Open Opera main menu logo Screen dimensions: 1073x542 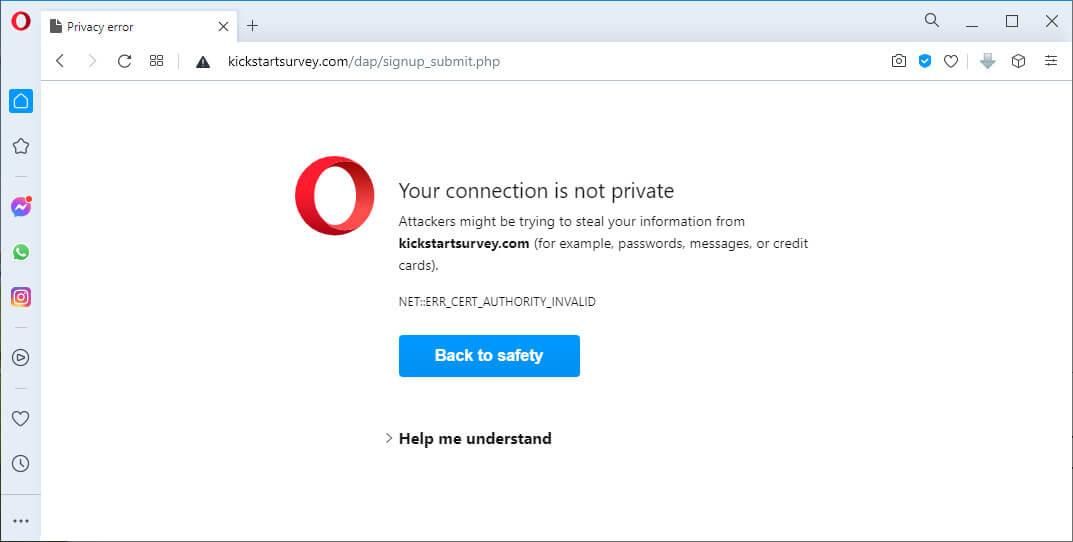(21, 21)
